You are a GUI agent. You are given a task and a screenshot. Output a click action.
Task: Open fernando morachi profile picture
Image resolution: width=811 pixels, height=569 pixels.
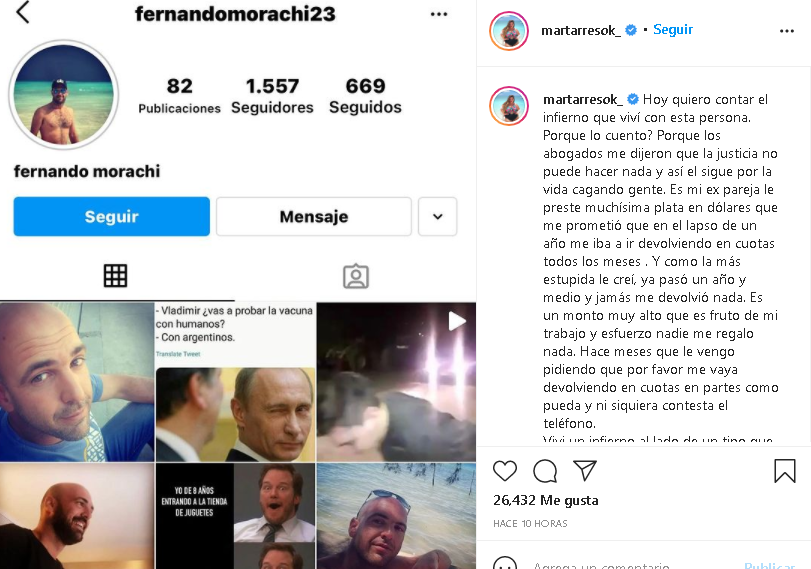click(x=64, y=95)
